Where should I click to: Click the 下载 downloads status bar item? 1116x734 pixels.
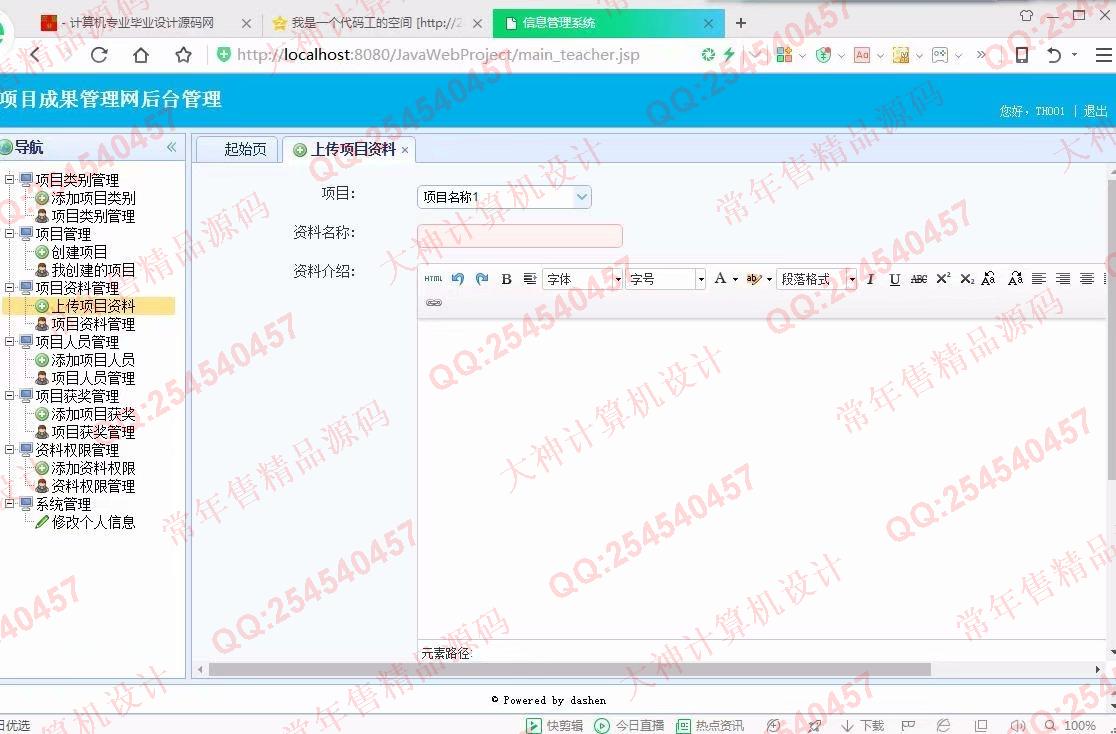coord(863,725)
